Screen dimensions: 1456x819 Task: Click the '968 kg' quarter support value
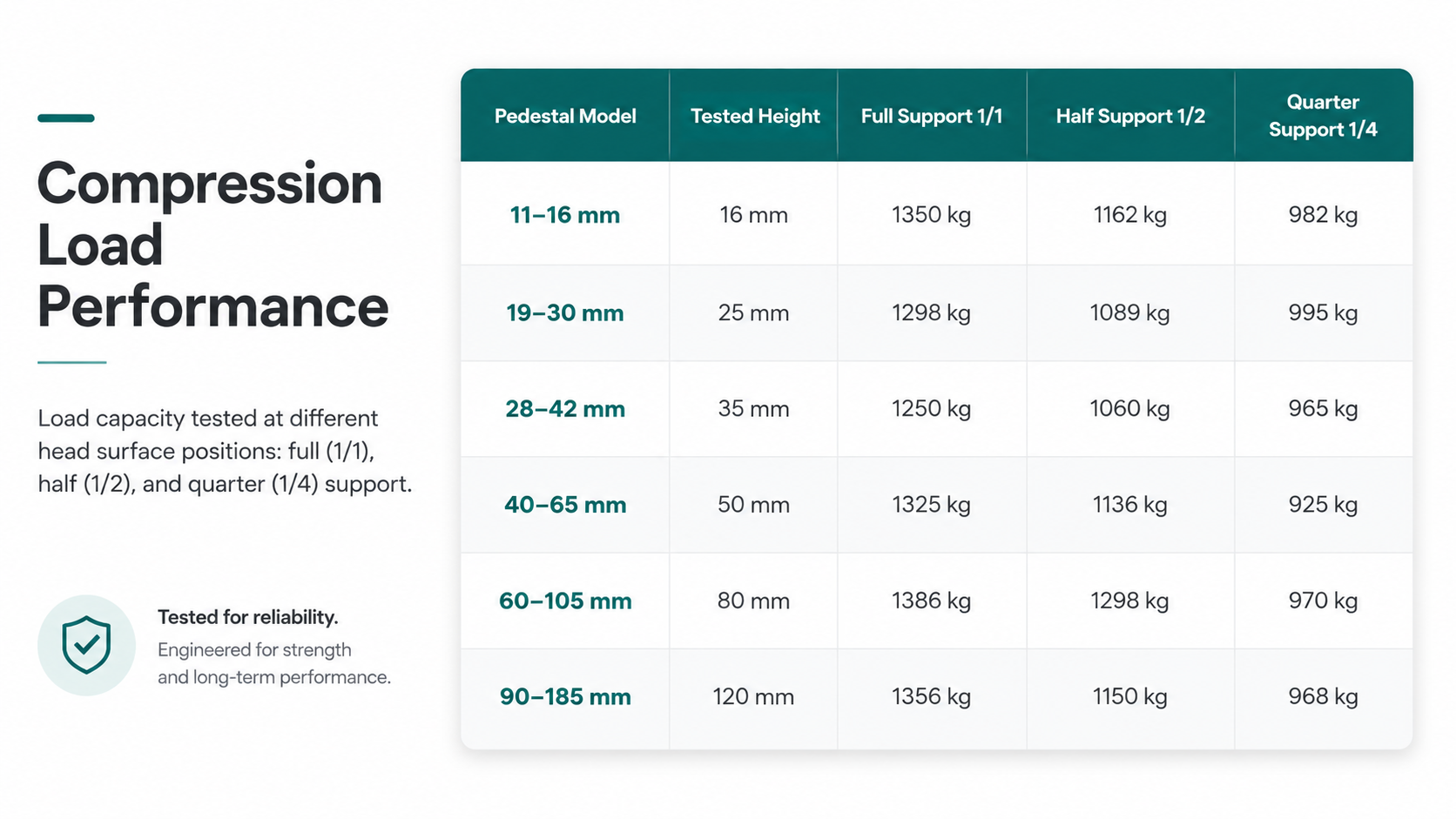tap(1323, 697)
